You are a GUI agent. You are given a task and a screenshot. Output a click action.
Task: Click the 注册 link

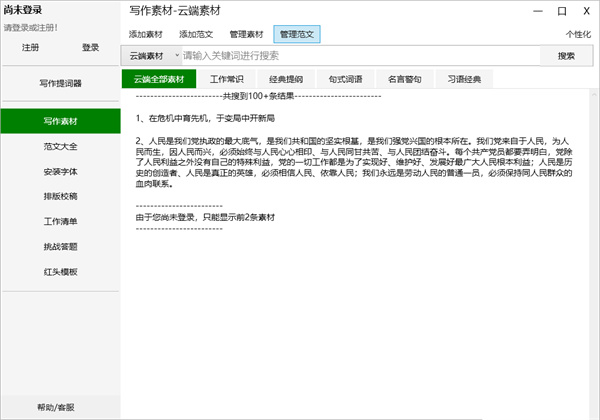[x=31, y=47]
